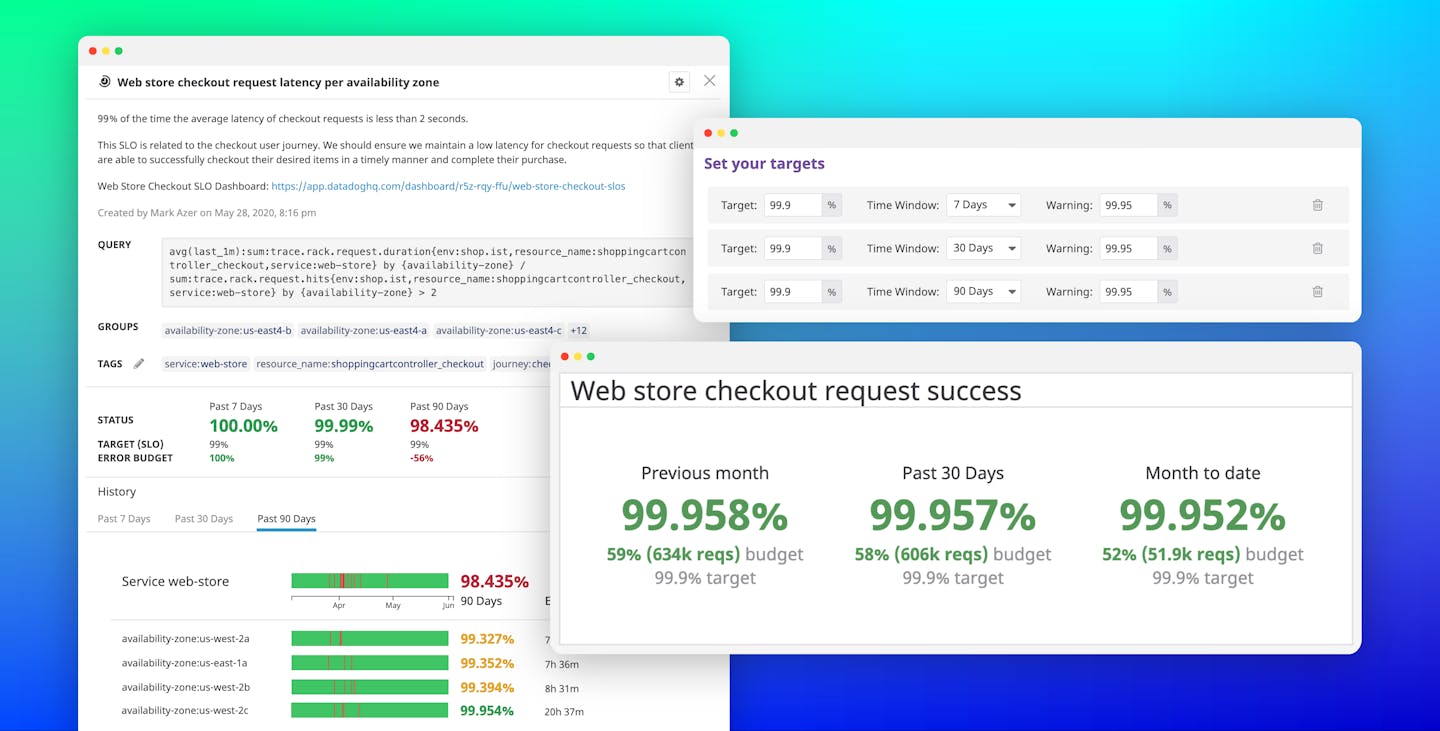The height and width of the screenshot is (731, 1440).
Task: Open SLO settings via the gear icon
Action: (x=679, y=81)
